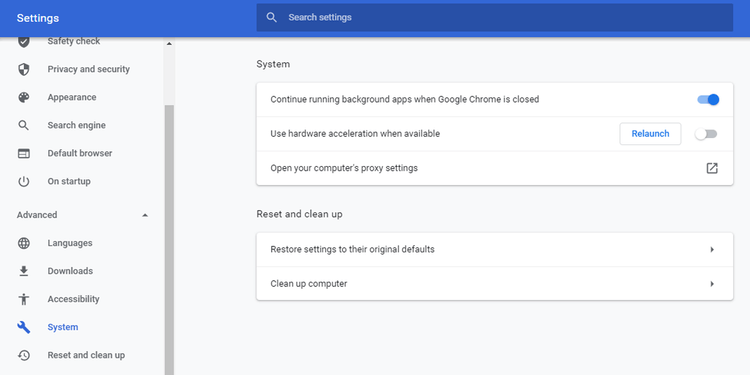The height and width of the screenshot is (375, 750).
Task: Enable hardware acceleration toggle
Action: click(706, 134)
